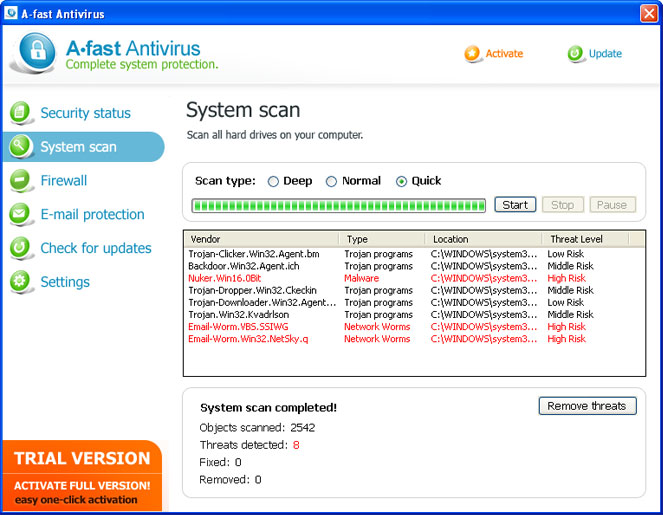Select the Normal scan type
Screen dimensions: 663x515
tap(331, 181)
